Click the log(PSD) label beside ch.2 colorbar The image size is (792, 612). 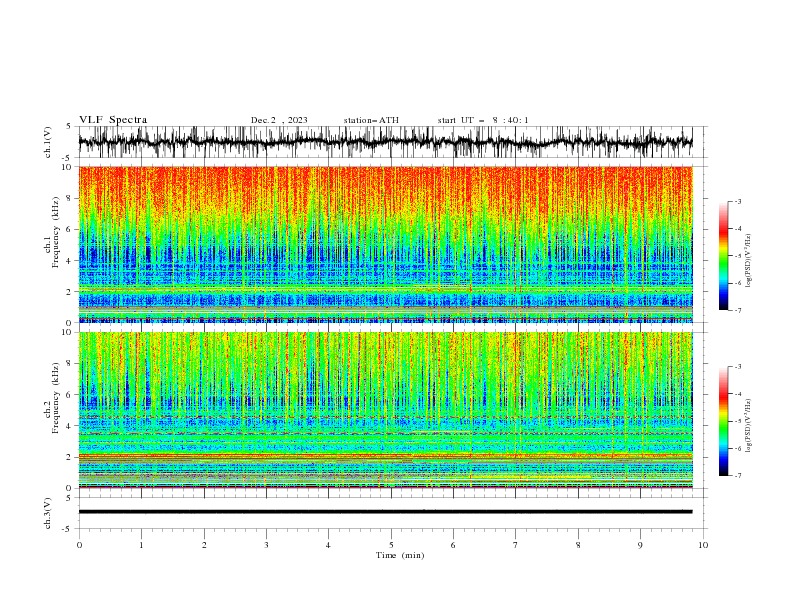coord(749,425)
